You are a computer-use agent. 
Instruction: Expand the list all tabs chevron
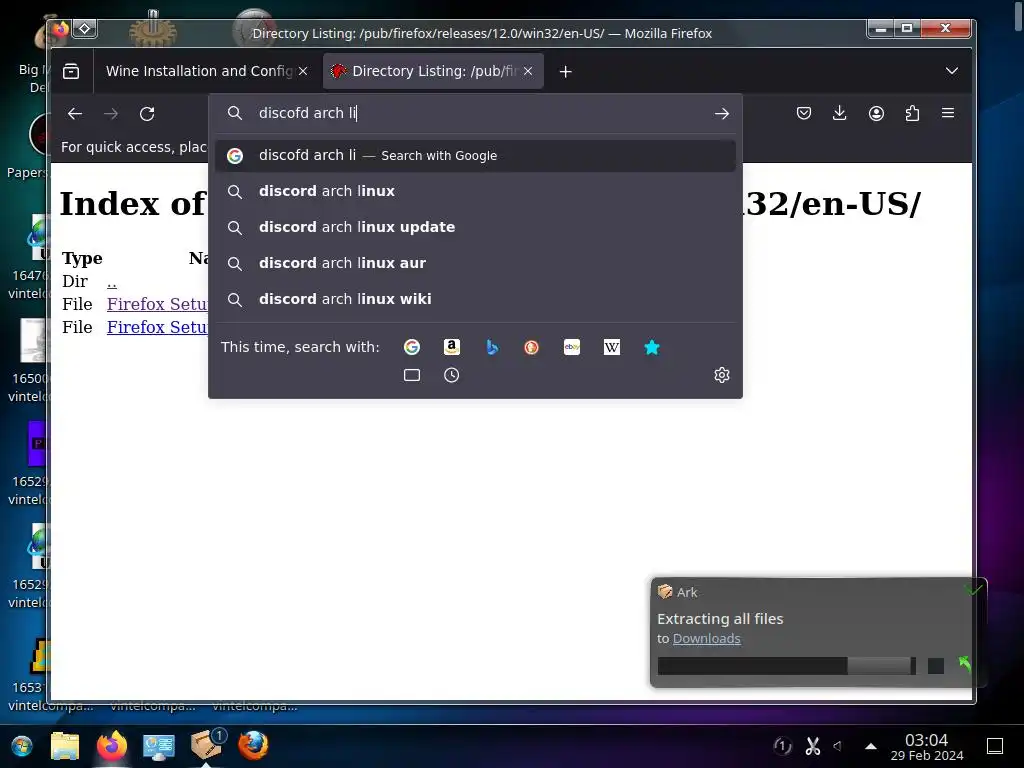tap(952, 71)
